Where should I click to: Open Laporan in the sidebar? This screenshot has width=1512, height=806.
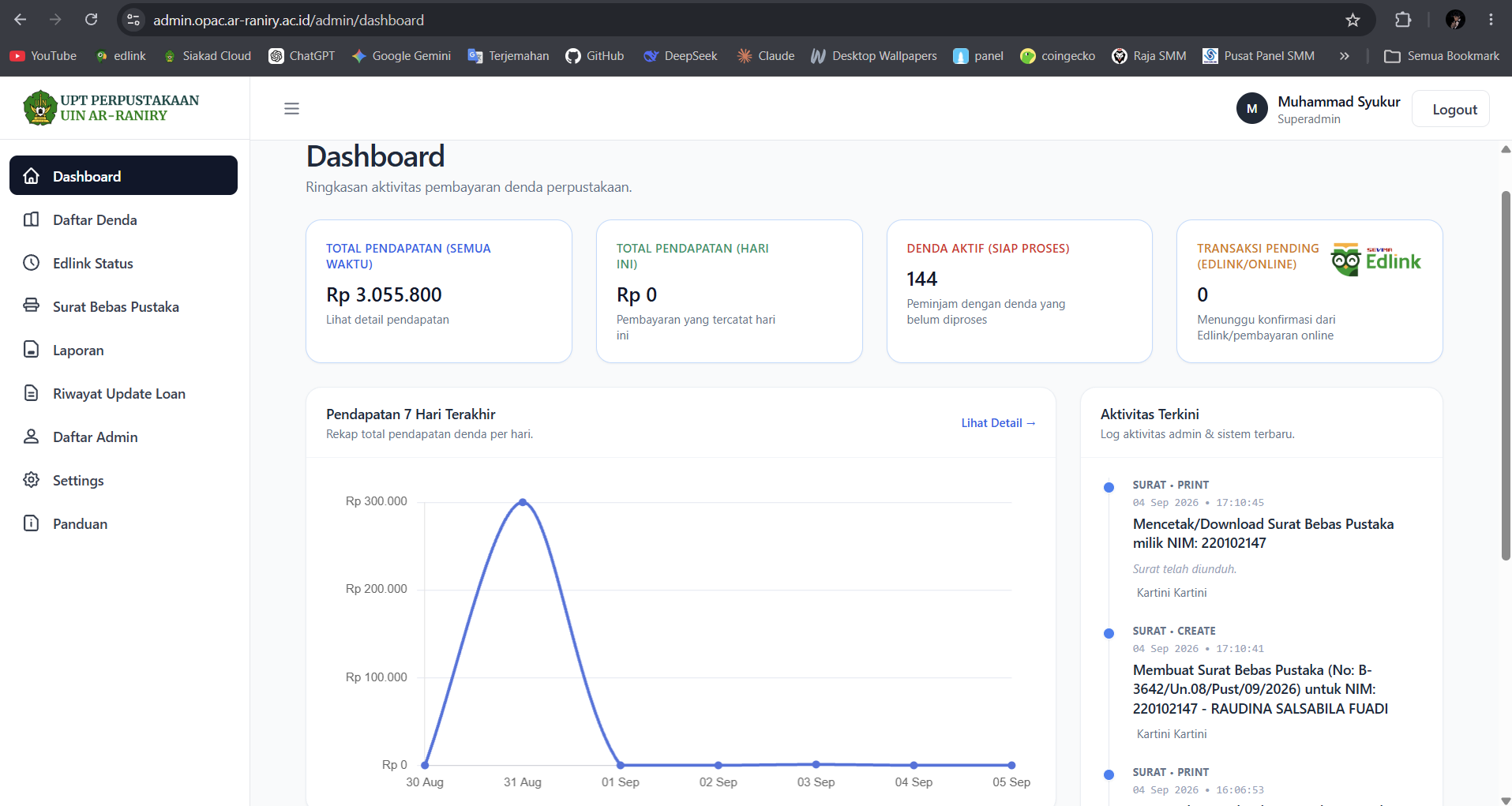[x=123, y=350]
